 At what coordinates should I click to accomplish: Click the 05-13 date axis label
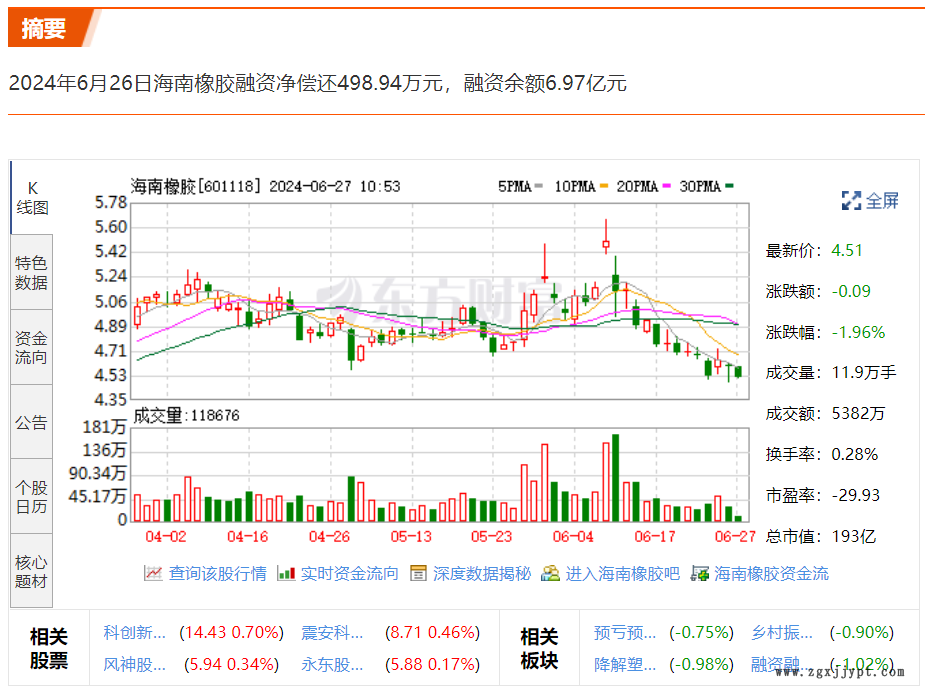click(411, 537)
